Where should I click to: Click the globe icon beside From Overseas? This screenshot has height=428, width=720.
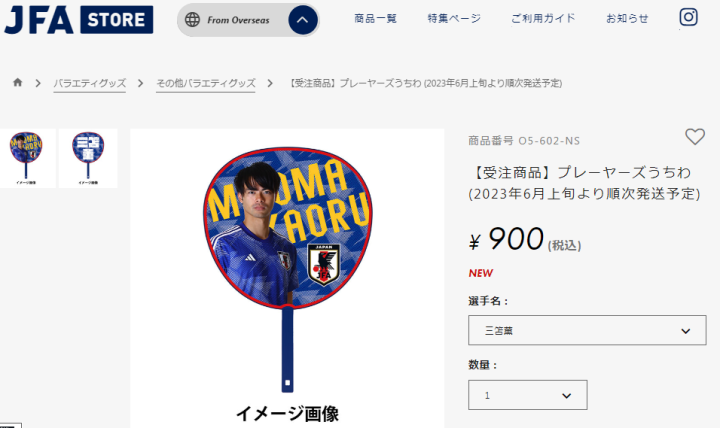(x=192, y=20)
